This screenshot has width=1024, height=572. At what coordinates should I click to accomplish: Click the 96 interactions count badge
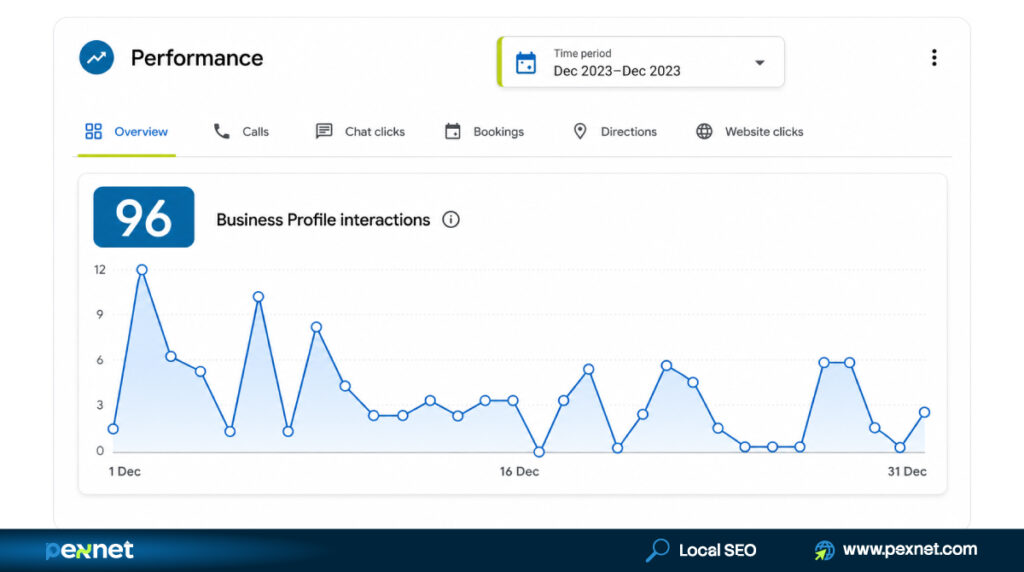pyautogui.click(x=144, y=217)
